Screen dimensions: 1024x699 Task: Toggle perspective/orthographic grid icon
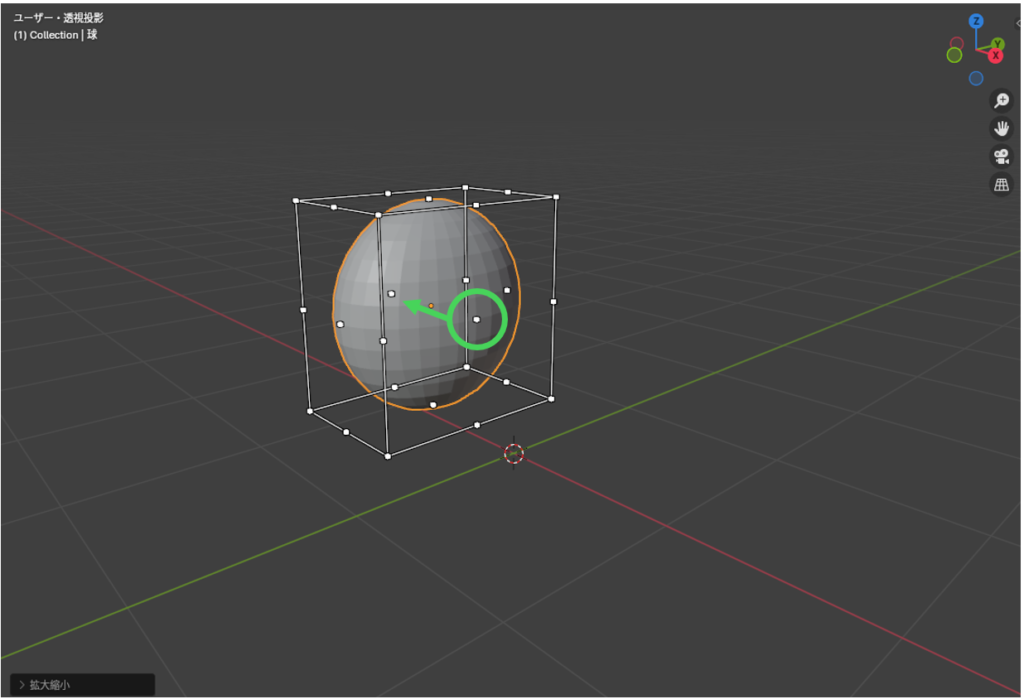click(x=1001, y=185)
